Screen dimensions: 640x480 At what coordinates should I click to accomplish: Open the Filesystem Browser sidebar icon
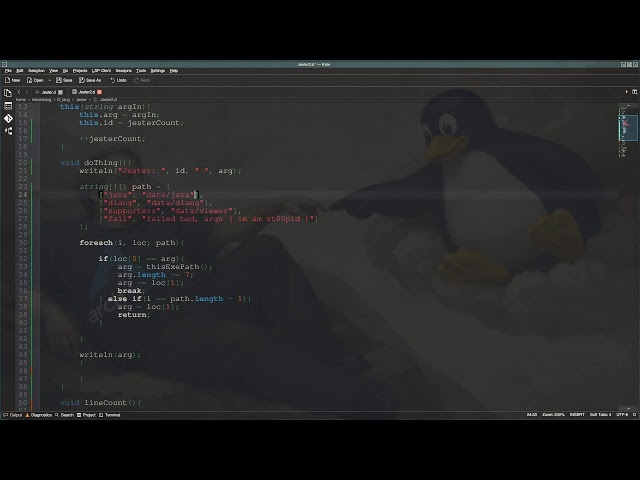8,106
